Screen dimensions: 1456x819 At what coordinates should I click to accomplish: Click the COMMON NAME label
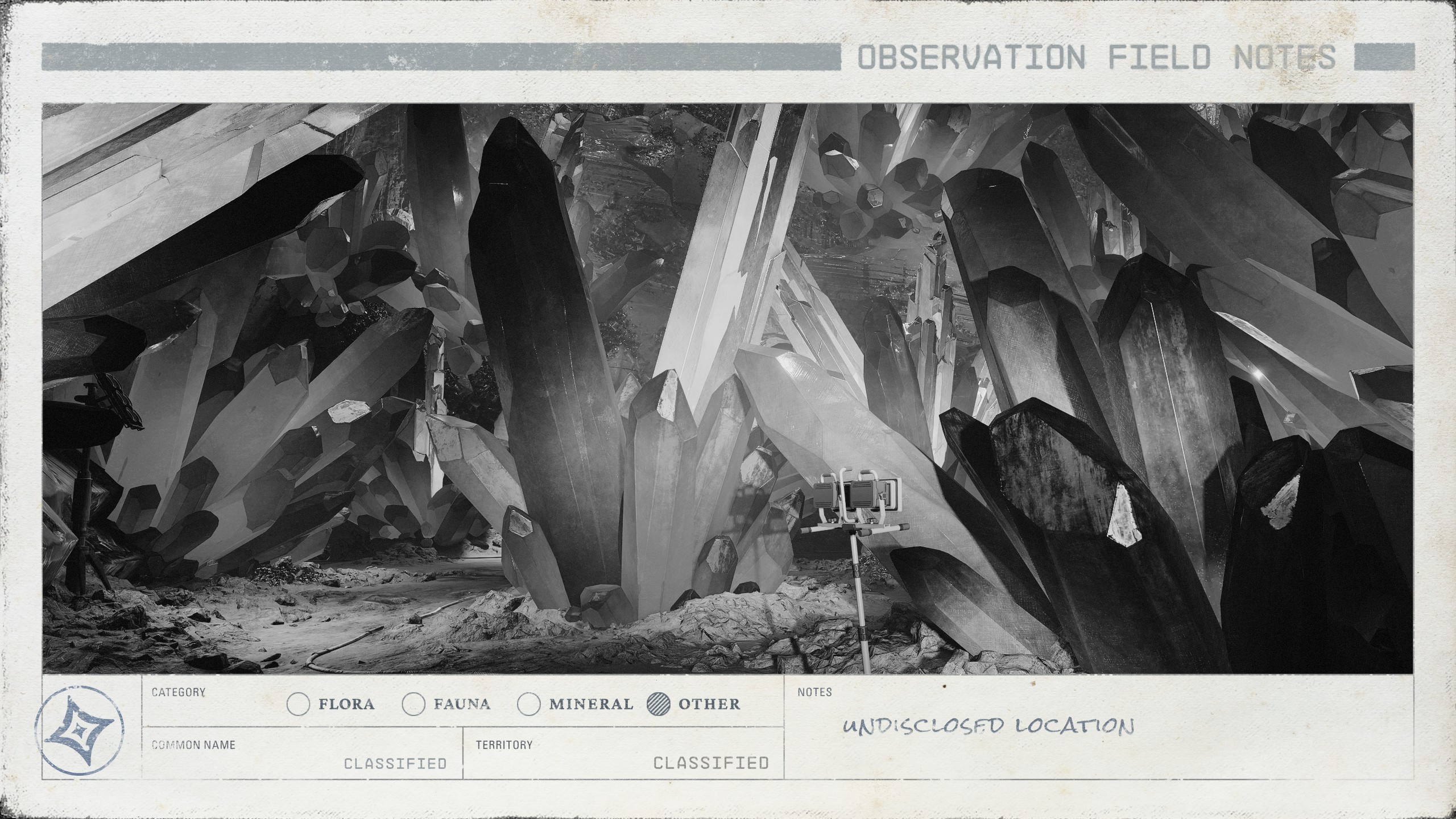193,744
